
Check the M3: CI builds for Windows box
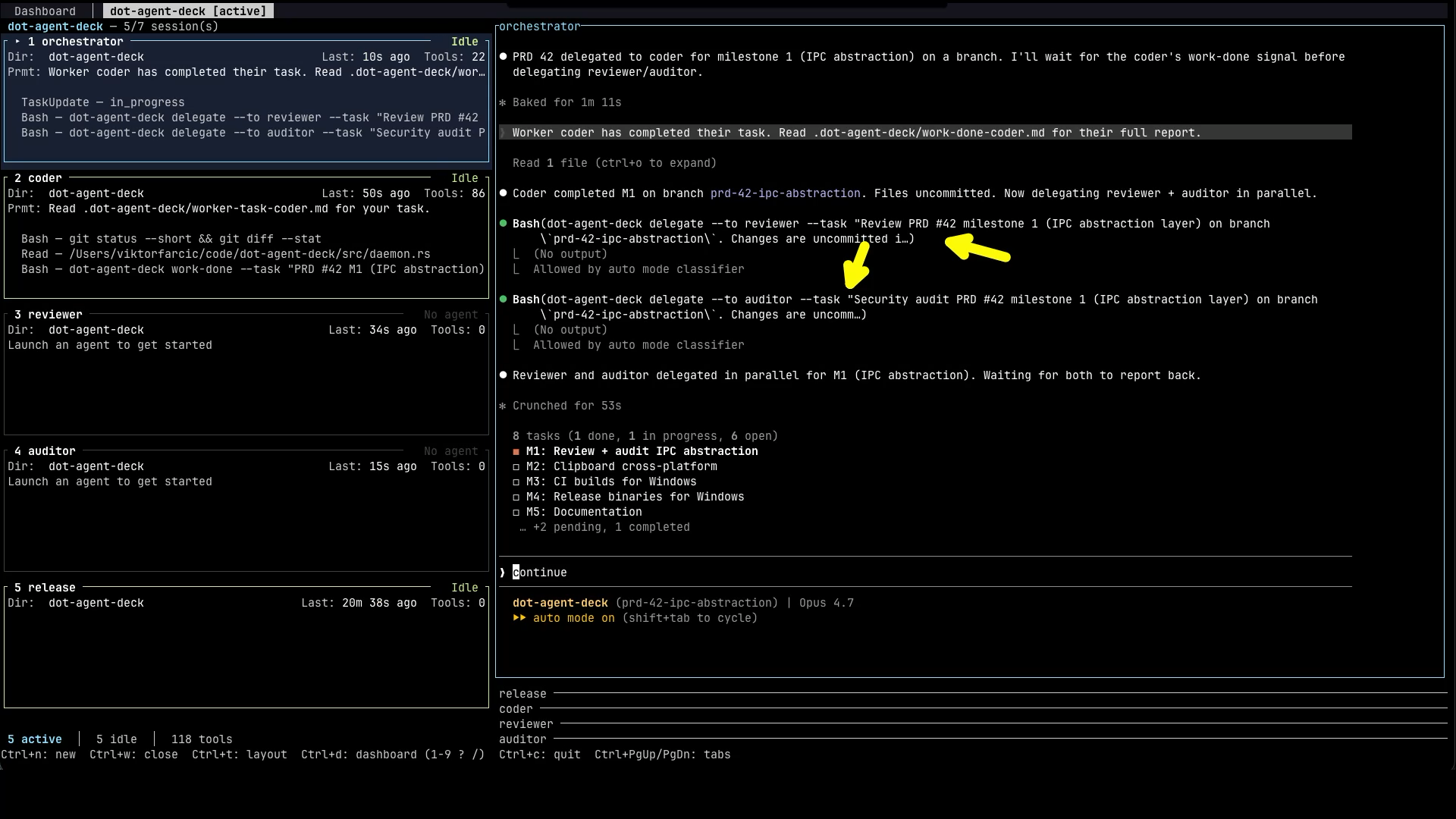click(516, 482)
